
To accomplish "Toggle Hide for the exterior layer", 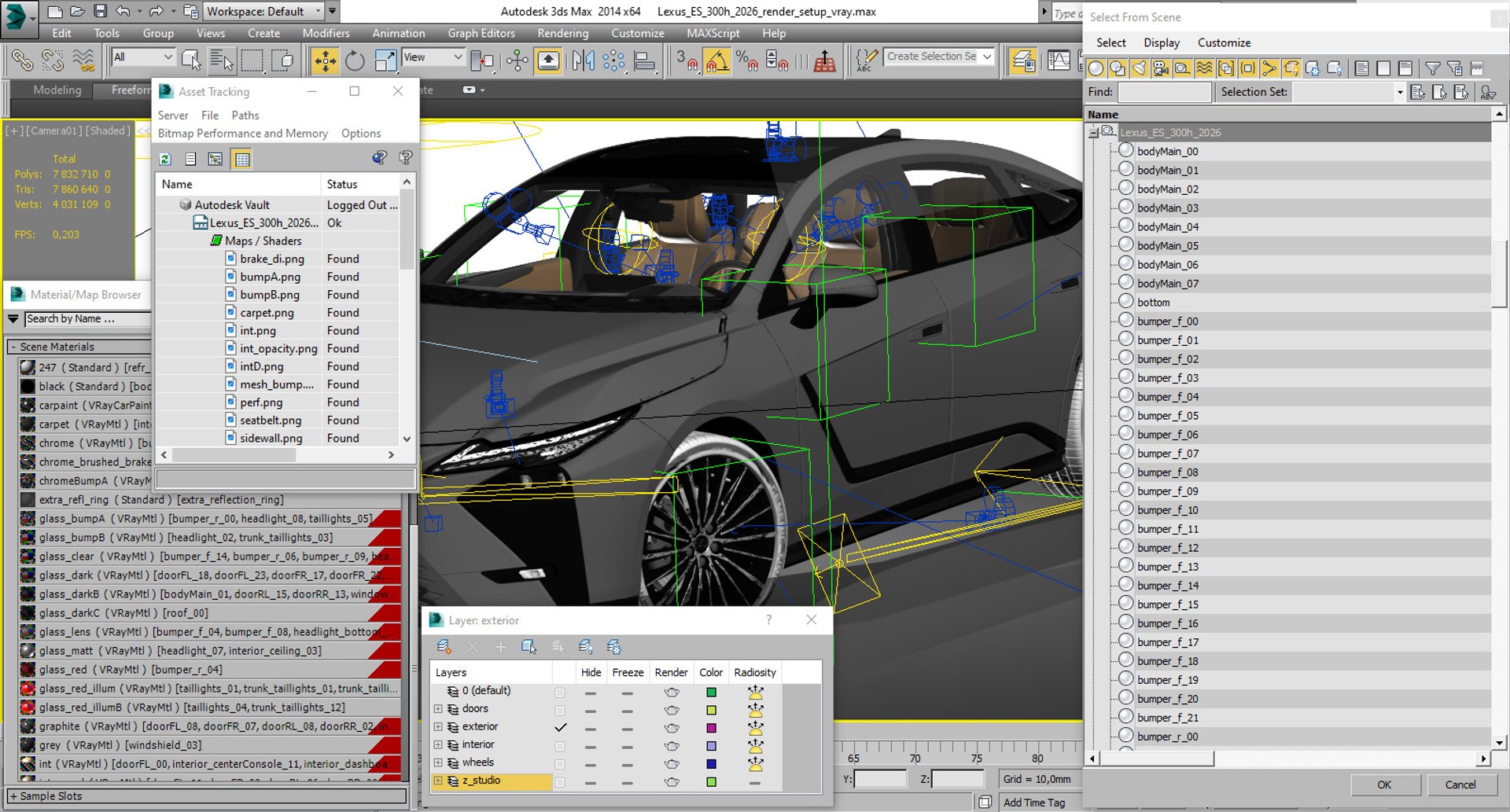I will [591, 728].
